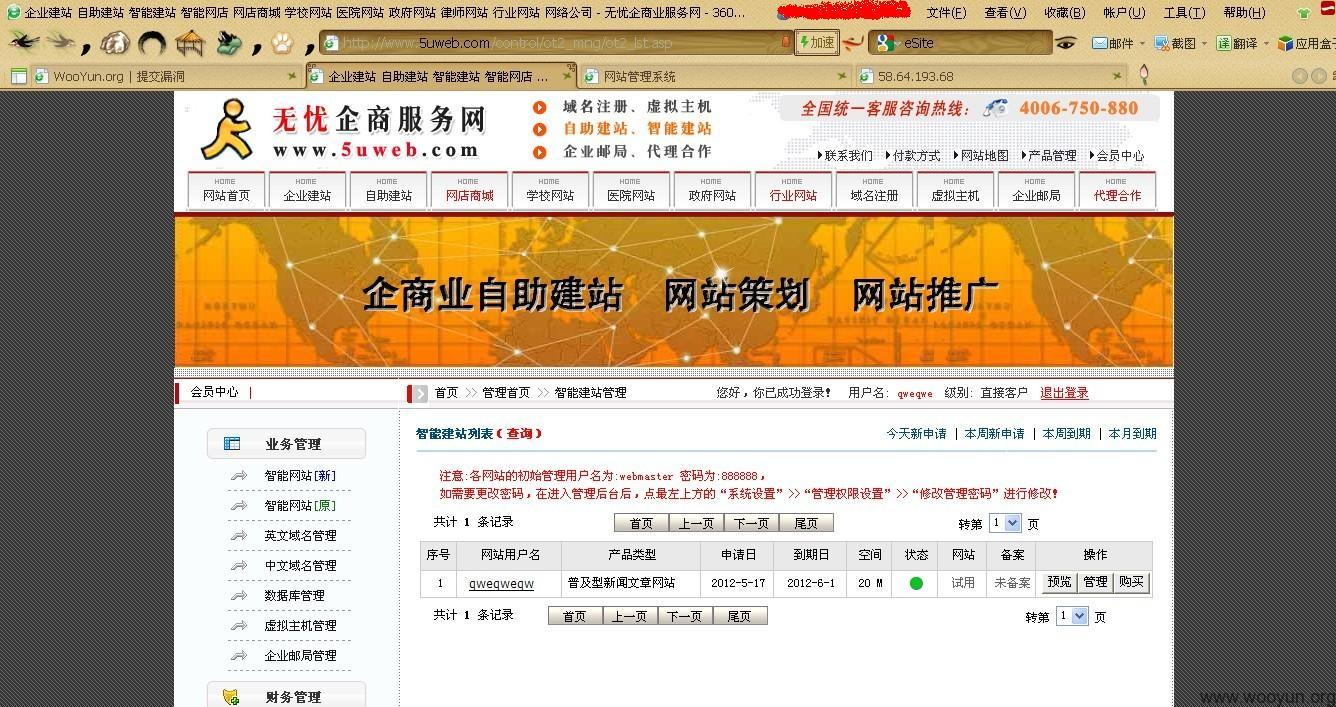Open 智能网站[新] in sidebar
Image resolution: width=1336 pixels, height=707 pixels.
pos(300,476)
